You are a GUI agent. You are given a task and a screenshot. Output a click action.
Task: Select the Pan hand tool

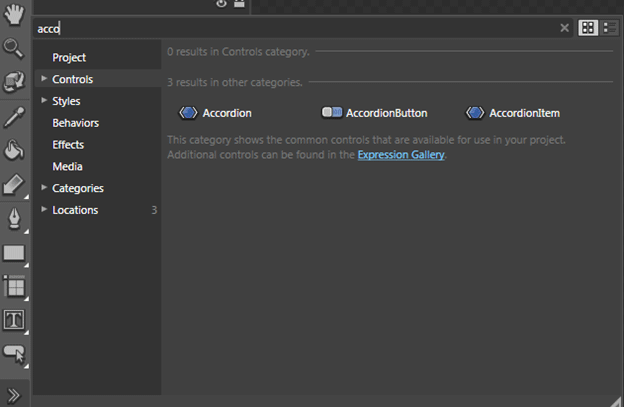pyautogui.click(x=14, y=14)
